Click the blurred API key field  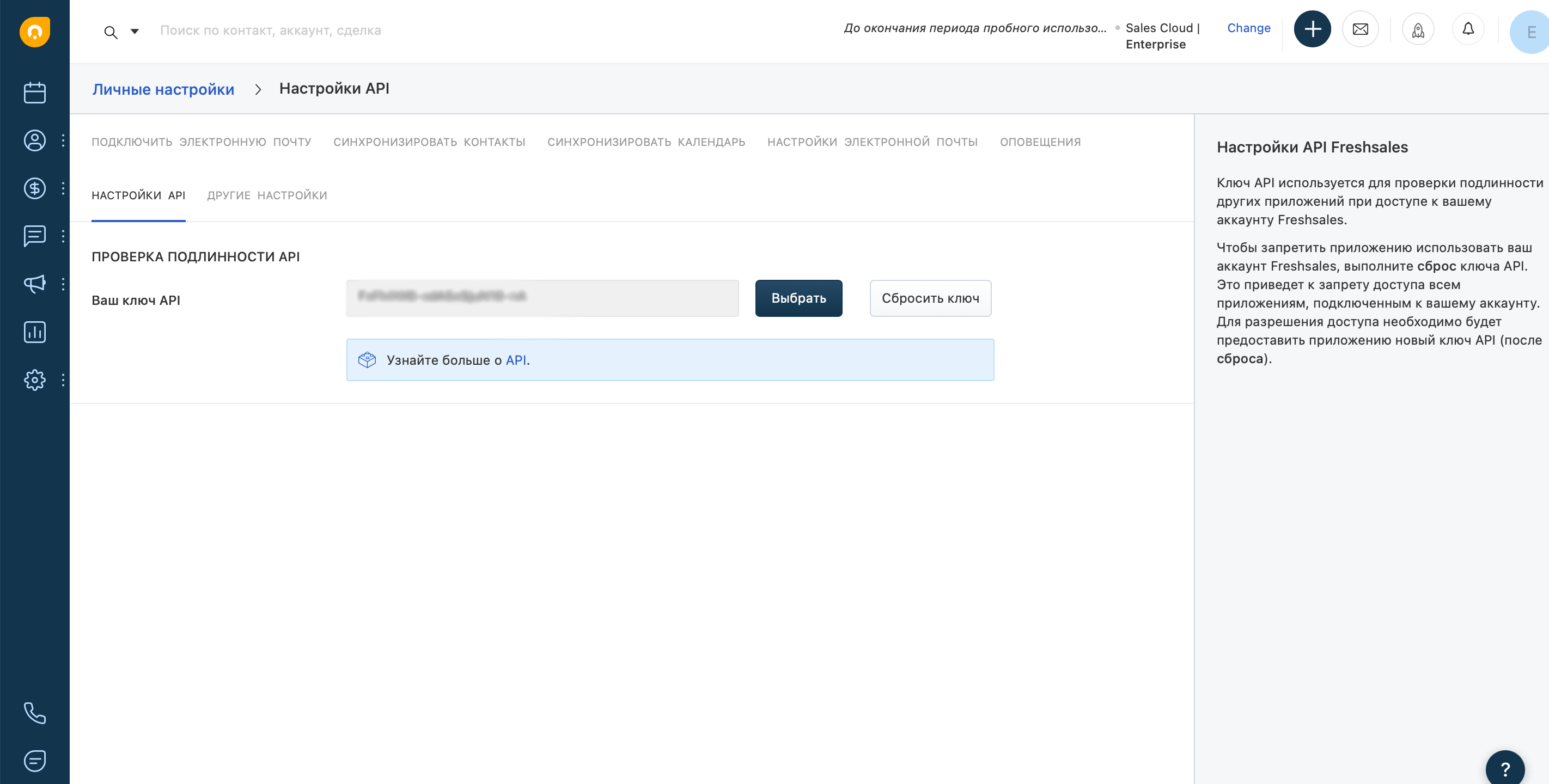coord(542,298)
